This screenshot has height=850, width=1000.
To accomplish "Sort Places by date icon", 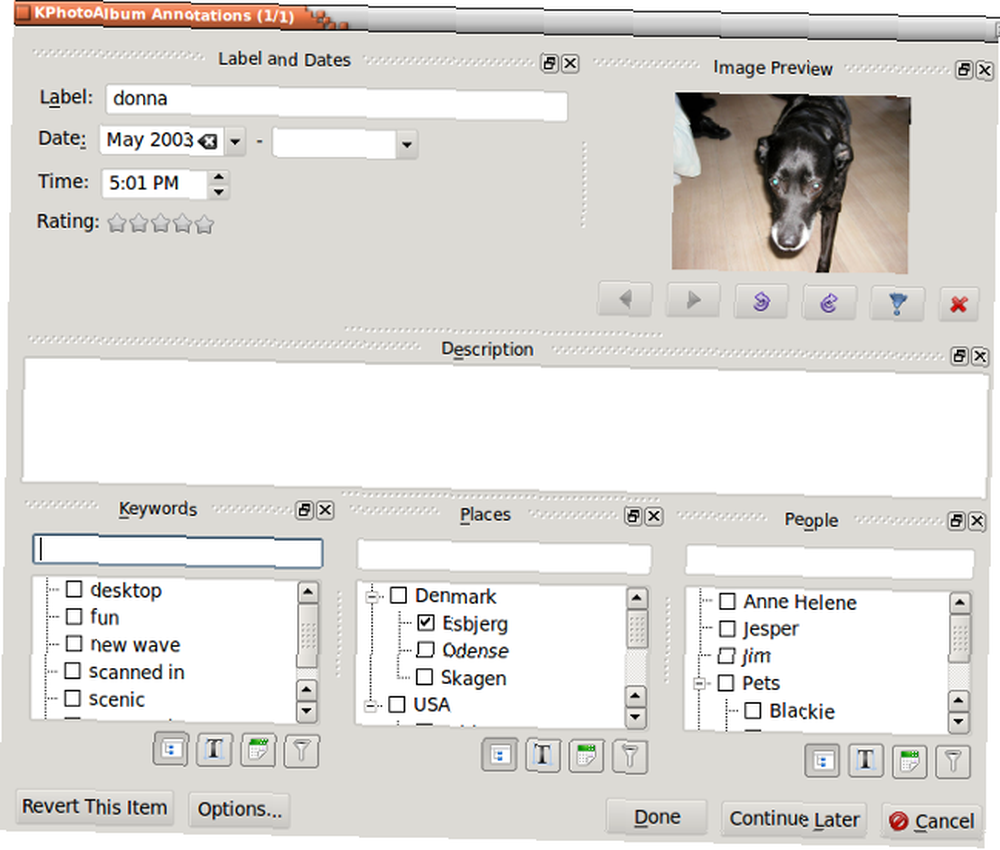I will tap(586, 757).
